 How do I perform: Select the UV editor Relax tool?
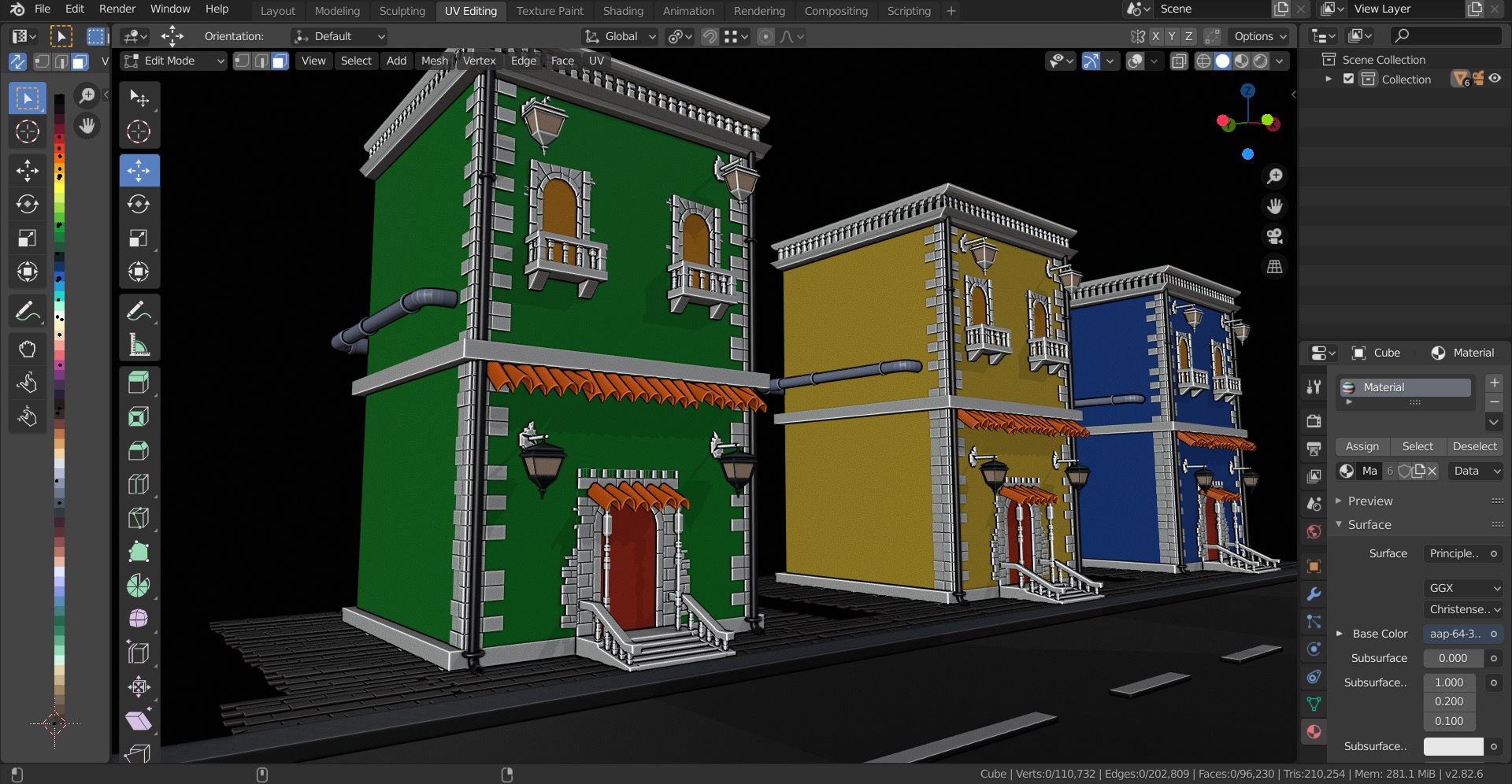click(28, 383)
